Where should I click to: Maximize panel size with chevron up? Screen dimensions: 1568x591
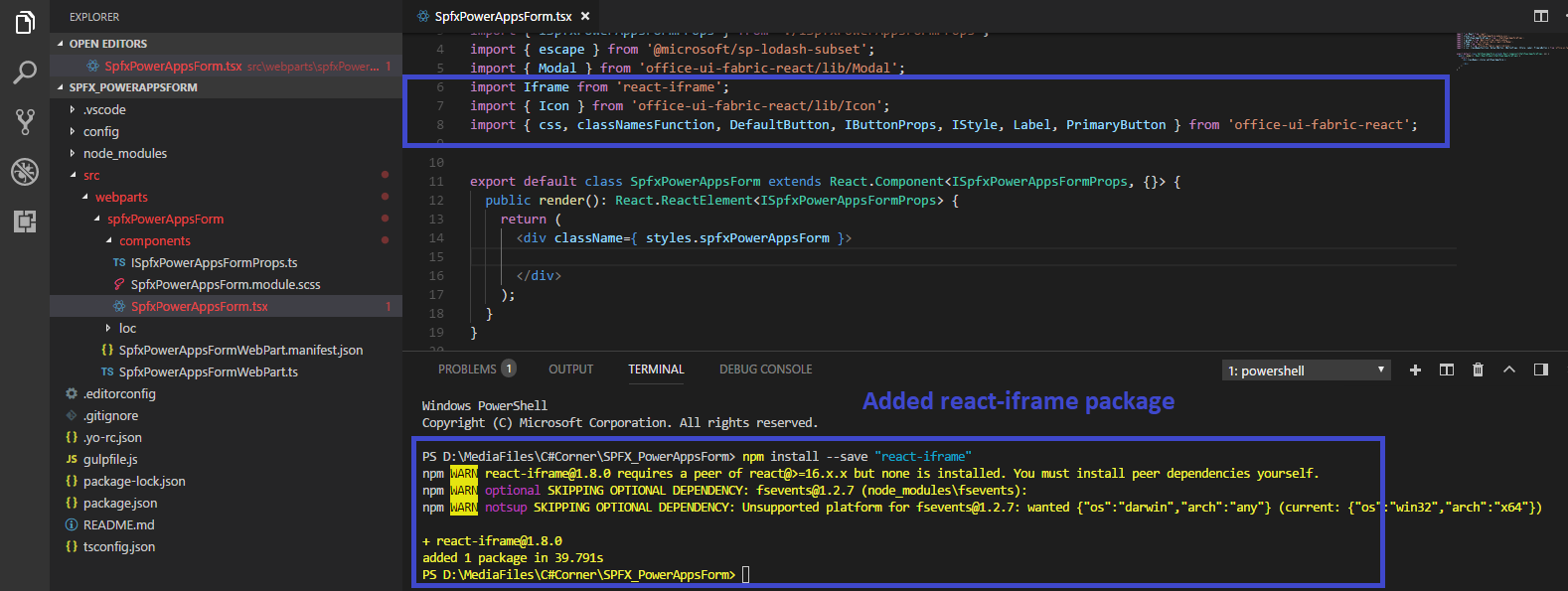pos(1508,369)
